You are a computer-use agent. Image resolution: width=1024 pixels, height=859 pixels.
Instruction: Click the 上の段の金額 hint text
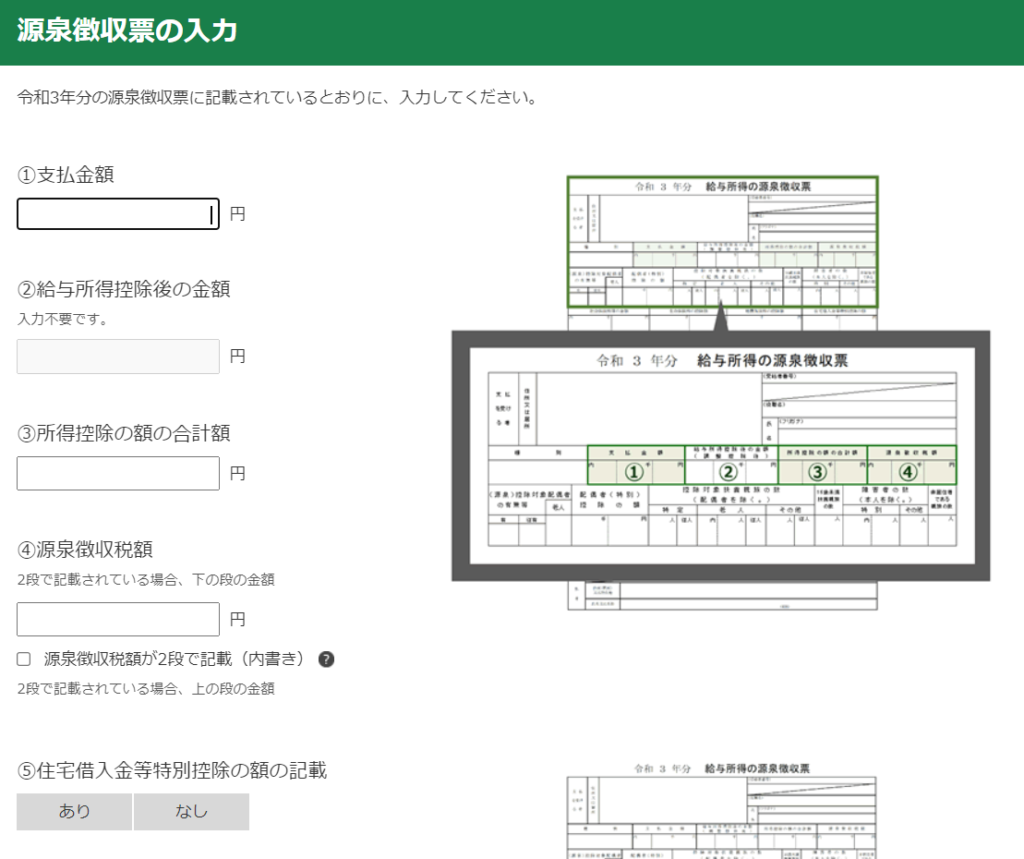(146, 689)
